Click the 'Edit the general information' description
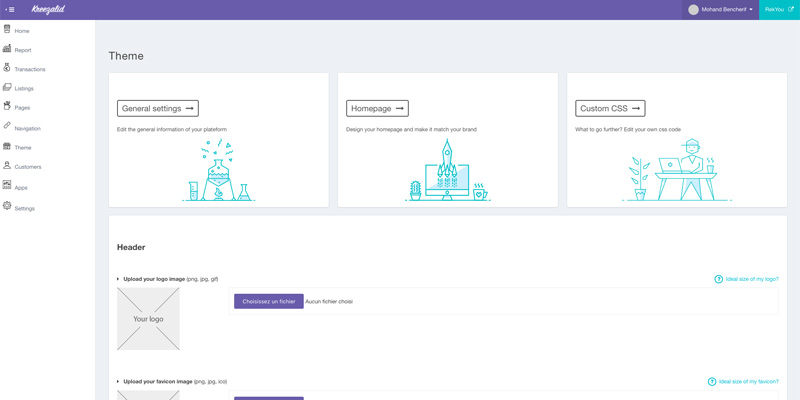This screenshot has height=400, width=800. 171,130
